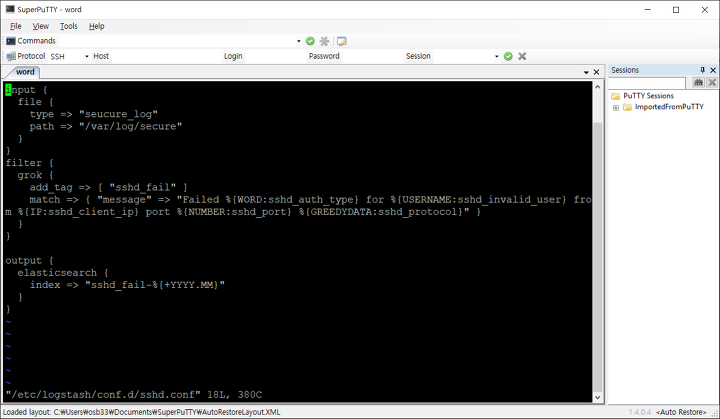Click the Commands toolbar terminal icon
Screen dimensions: 720x419
(x=11, y=41)
